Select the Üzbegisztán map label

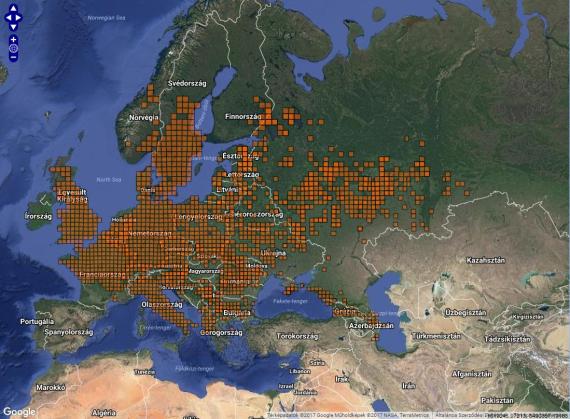[x=466, y=313]
